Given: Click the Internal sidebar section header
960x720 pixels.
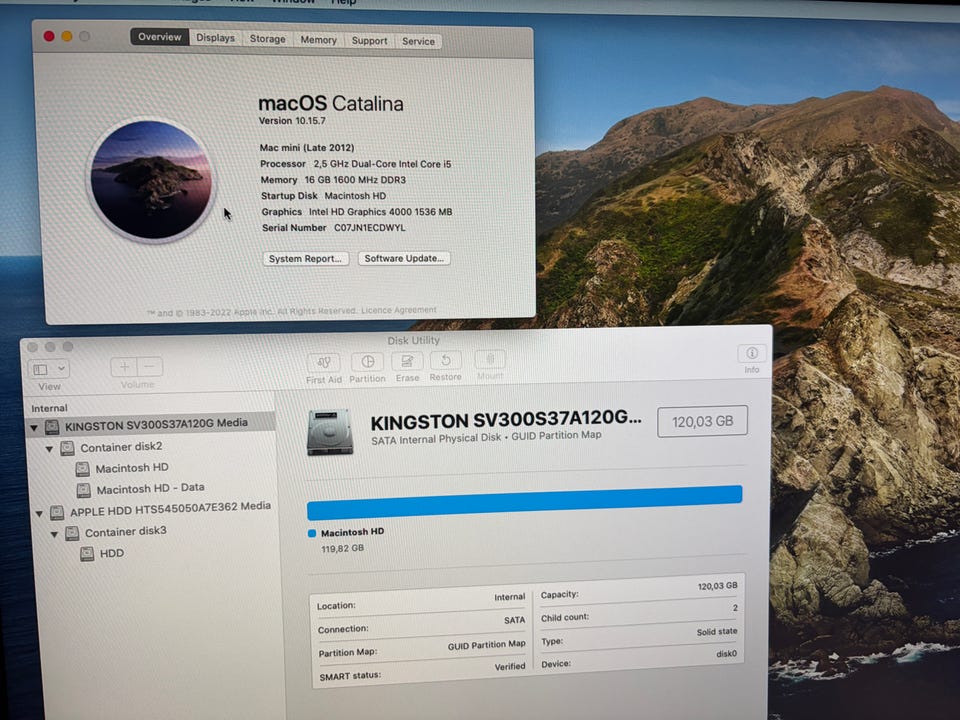Looking at the screenshot, I should pyautogui.click(x=50, y=408).
